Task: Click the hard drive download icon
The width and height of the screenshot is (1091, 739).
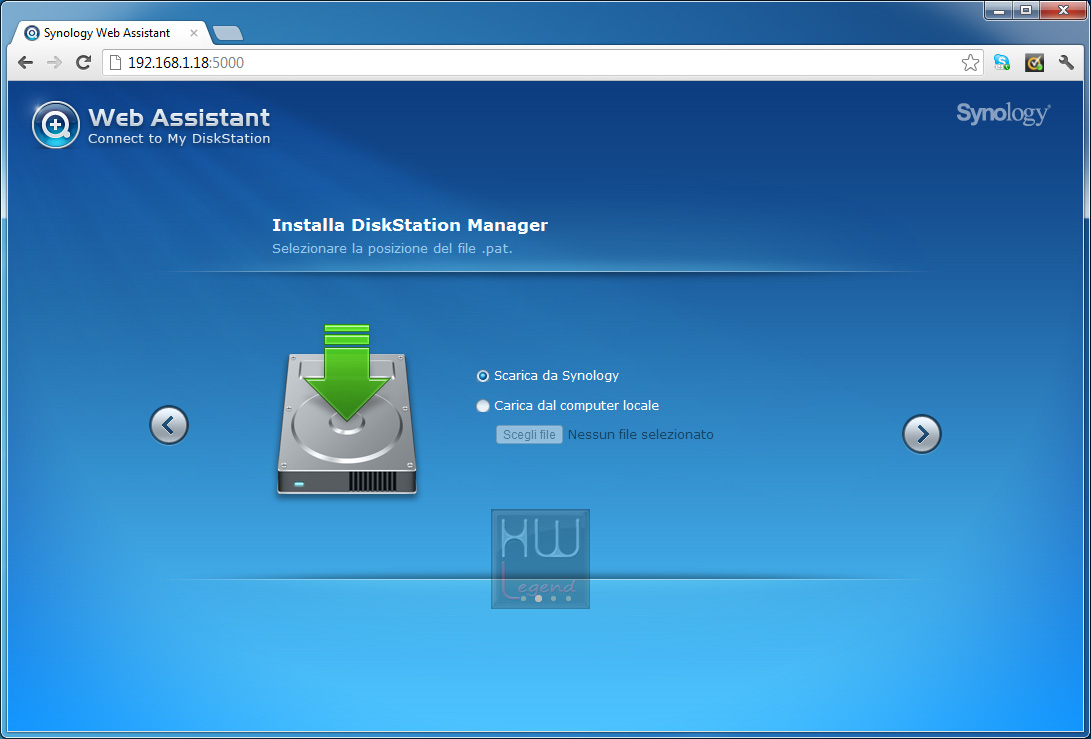Action: (x=347, y=411)
